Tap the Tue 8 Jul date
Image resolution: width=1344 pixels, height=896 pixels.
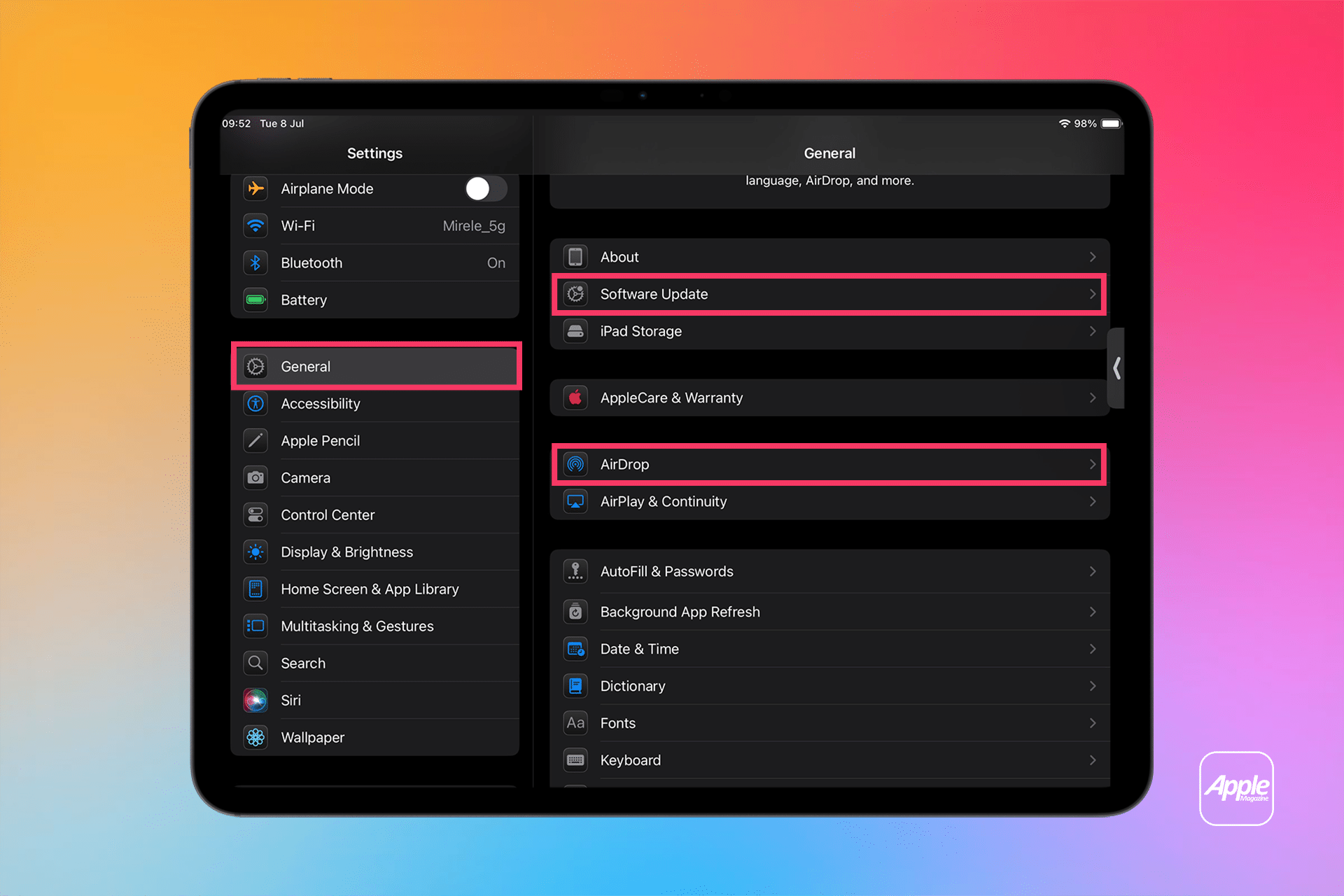click(282, 123)
